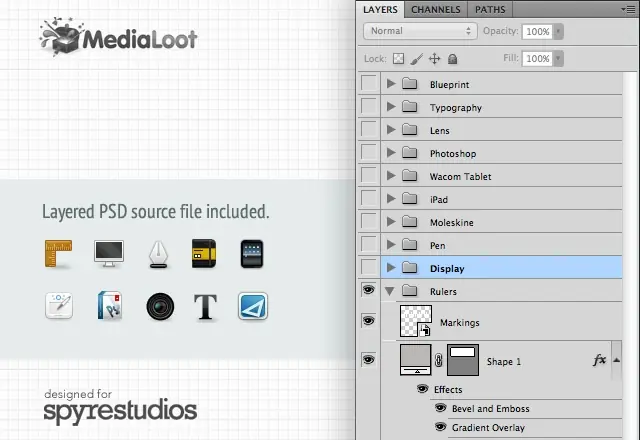Click the Display folder icon

(x=409, y=268)
